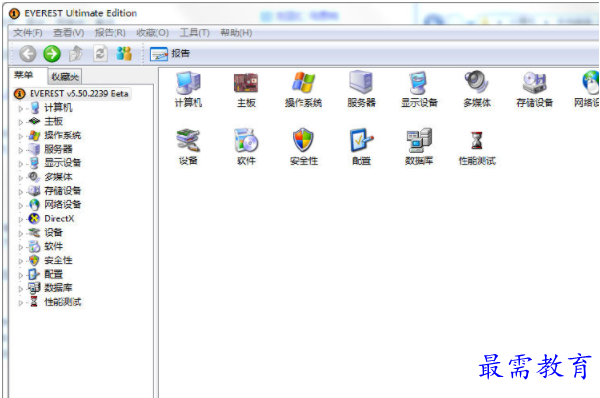Select 性能测试 in the tree
The height and width of the screenshot is (398, 600).
(63, 302)
